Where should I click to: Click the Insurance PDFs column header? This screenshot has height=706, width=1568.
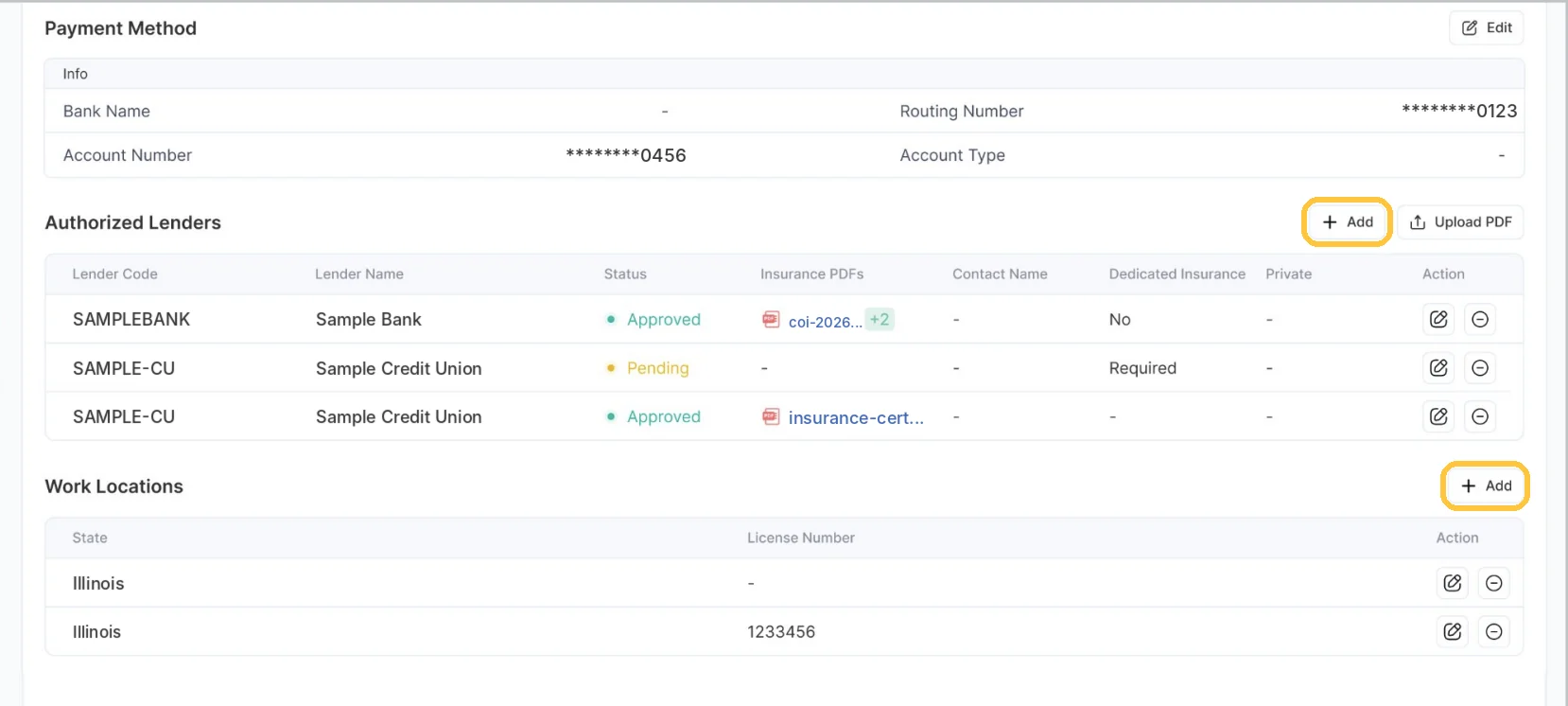click(x=812, y=274)
